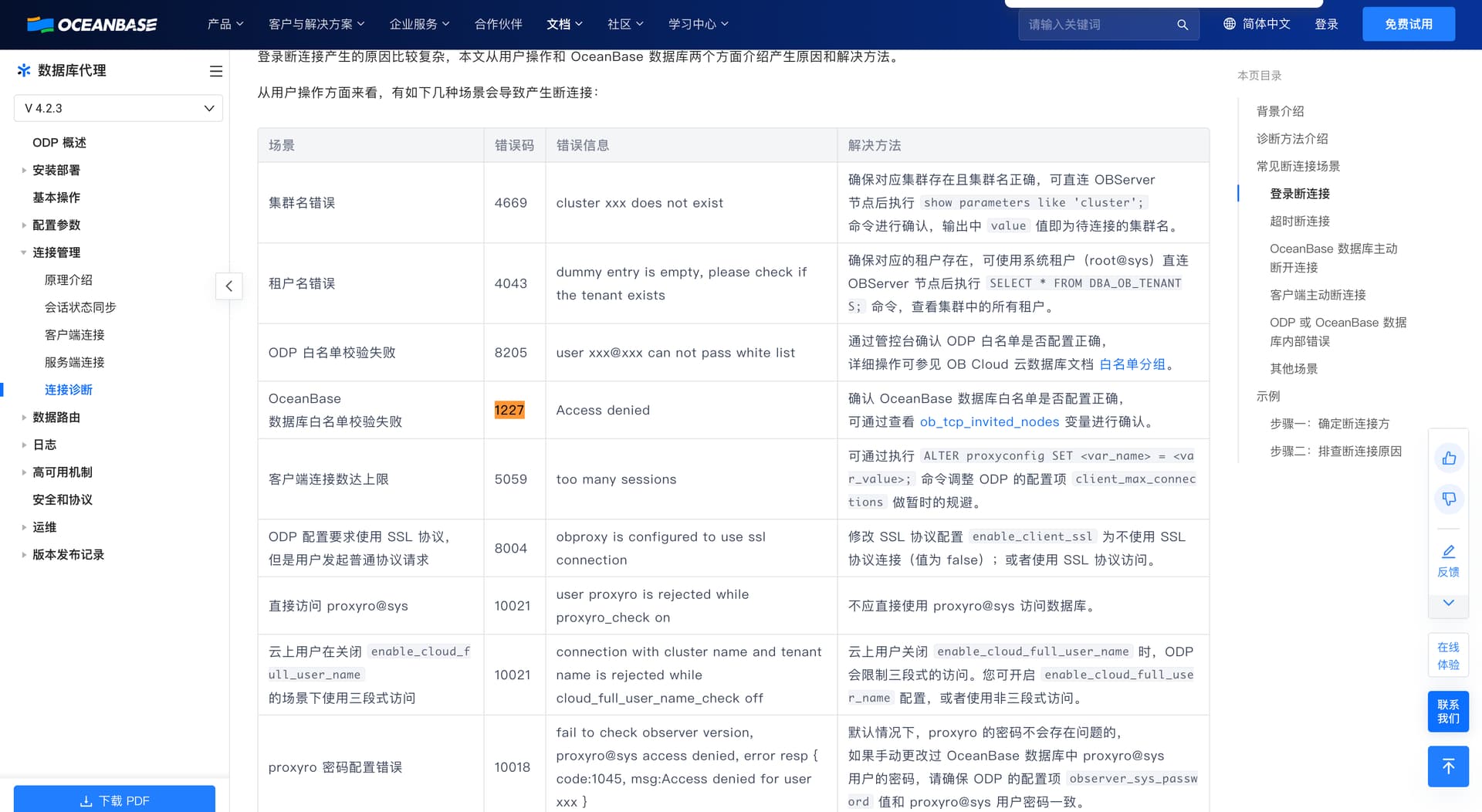Click the 在线体验 floating button
This screenshot has height=812, width=1482.
[x=1448, y=655]
